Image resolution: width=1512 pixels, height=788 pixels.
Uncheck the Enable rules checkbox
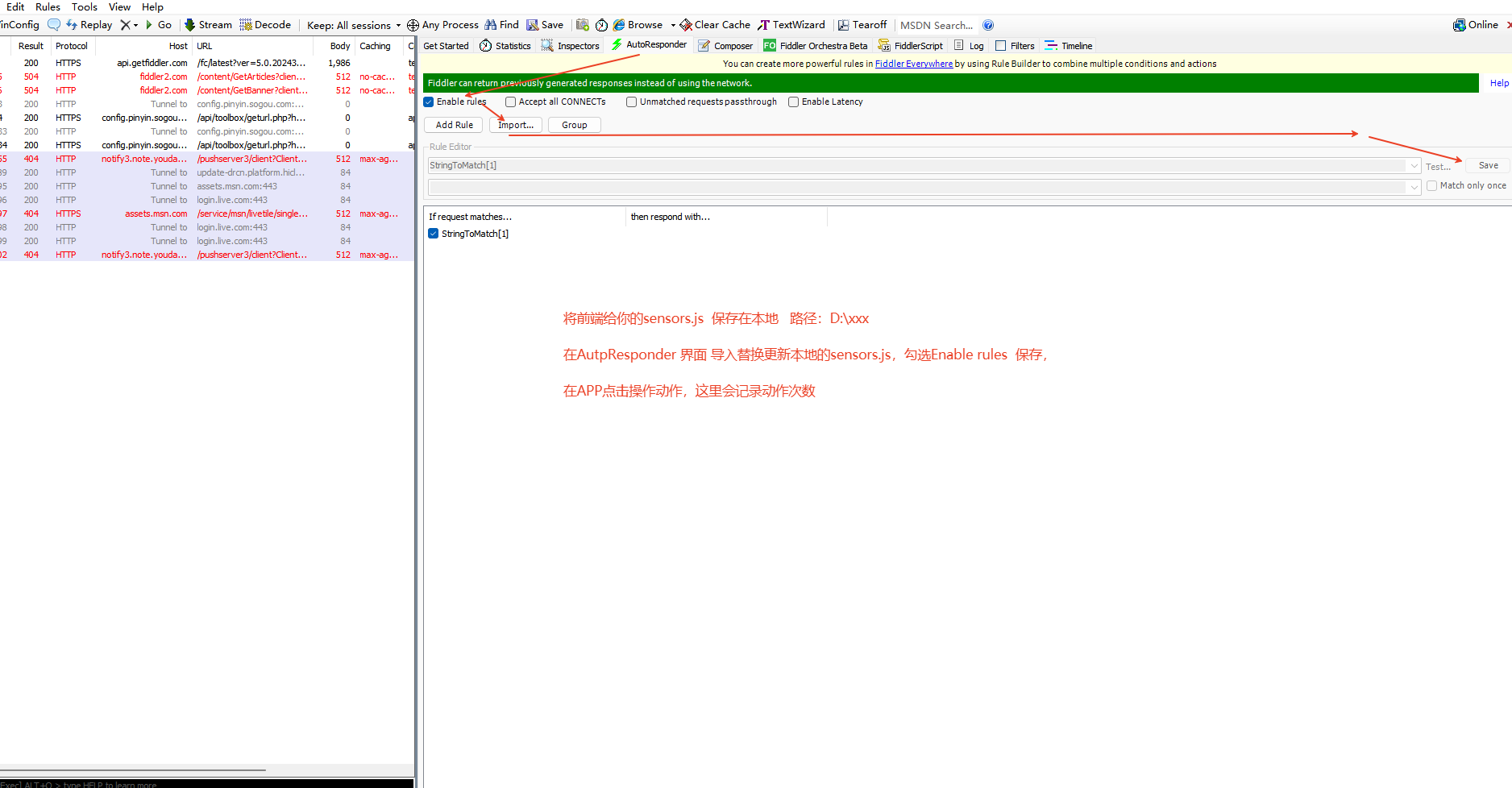pos(429,102)
